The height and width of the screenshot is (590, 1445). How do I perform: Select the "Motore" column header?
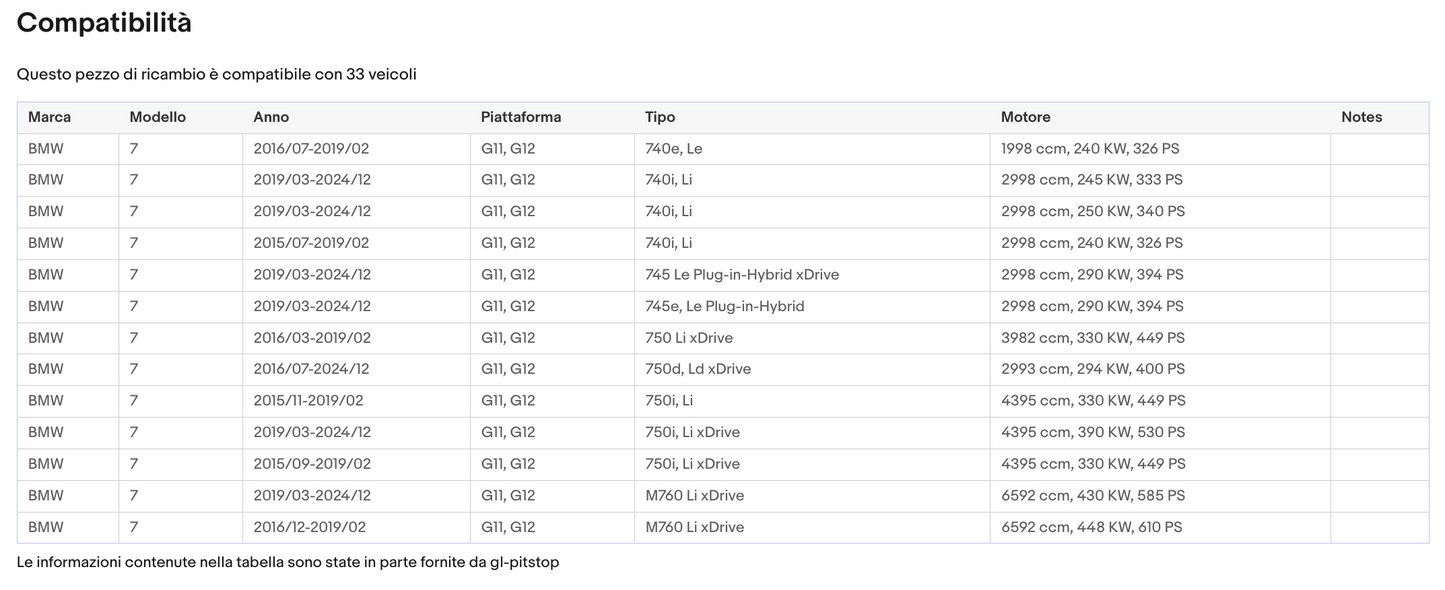(x=1025, y=117)
